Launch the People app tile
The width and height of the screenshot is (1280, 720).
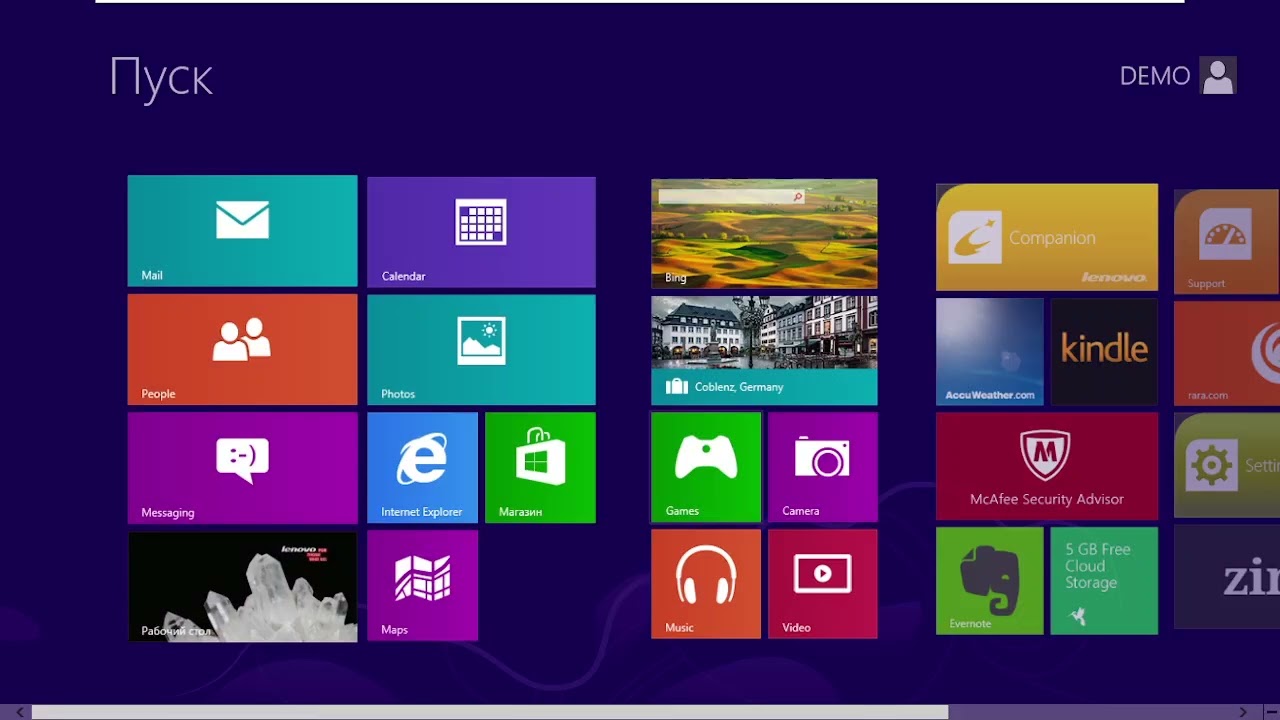click(242, 349)
